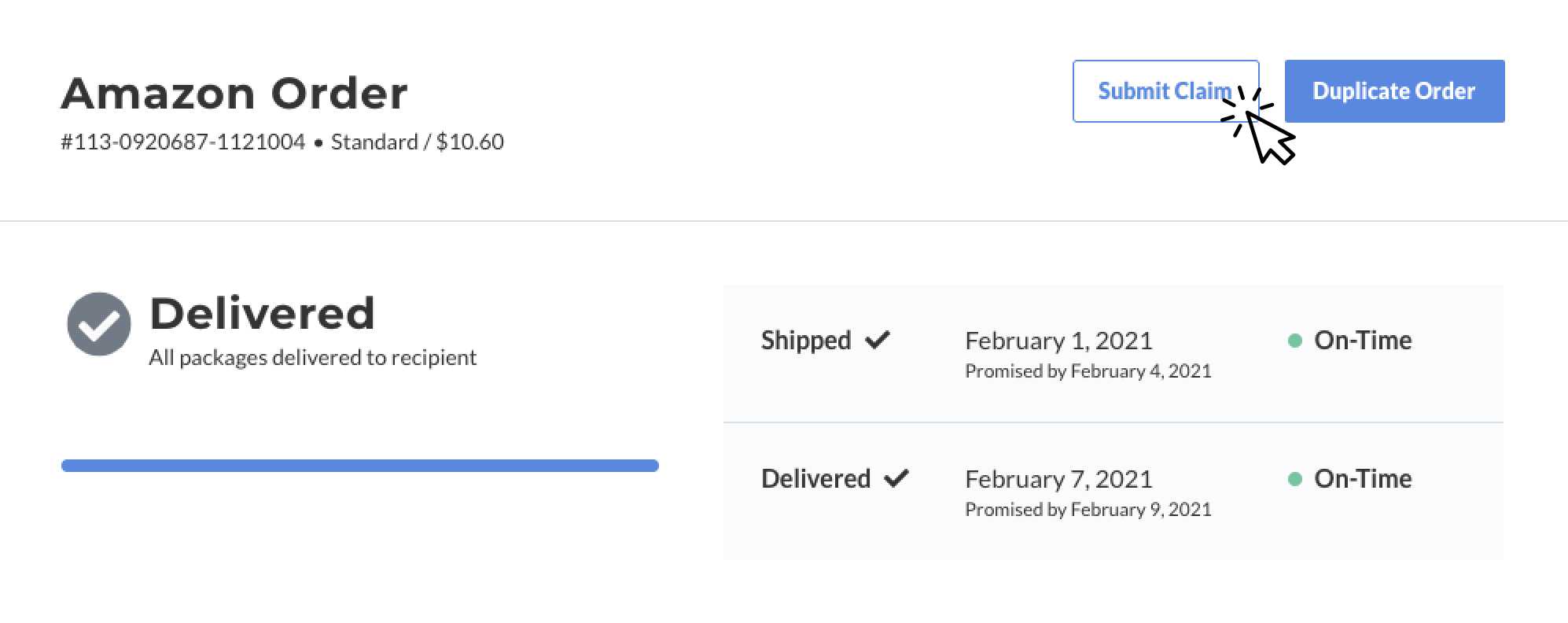
Task: Click the Duplicate Order button
Action: 1394,91
